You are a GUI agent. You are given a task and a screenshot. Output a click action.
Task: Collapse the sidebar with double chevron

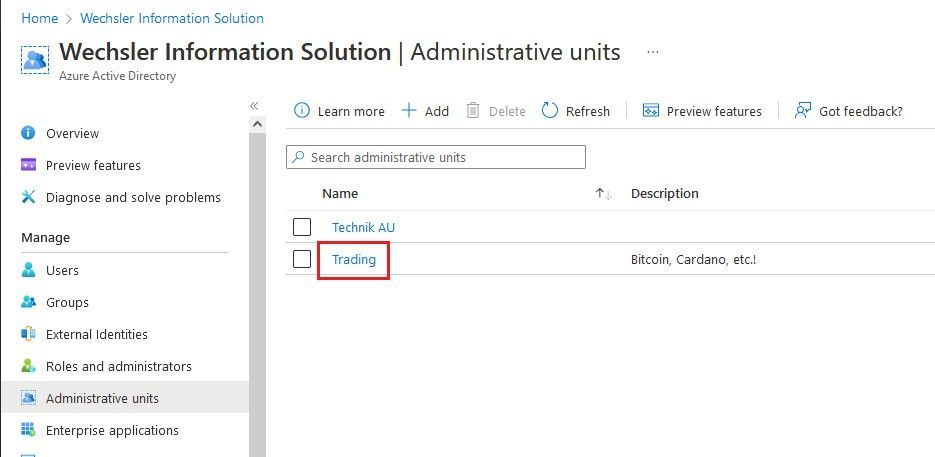pyautogui.click(x=254, y=106)
